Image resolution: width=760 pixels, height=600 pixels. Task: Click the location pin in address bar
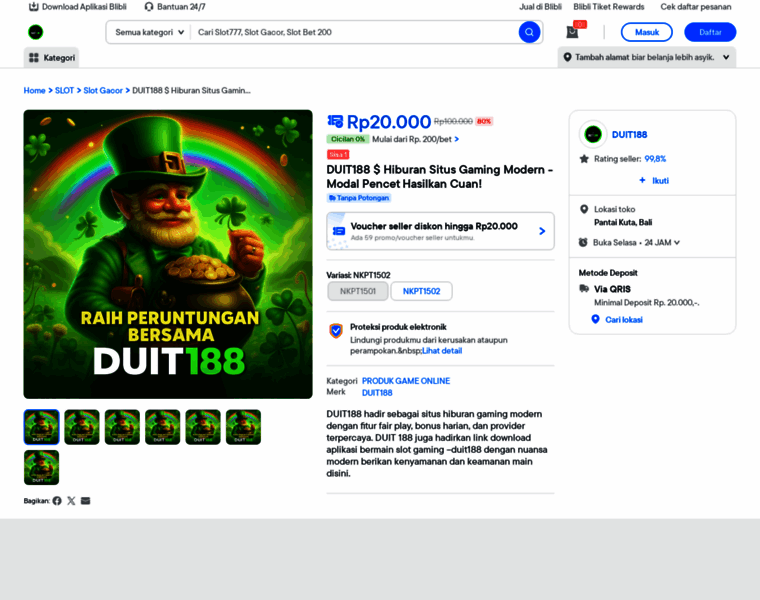(567, 57)
